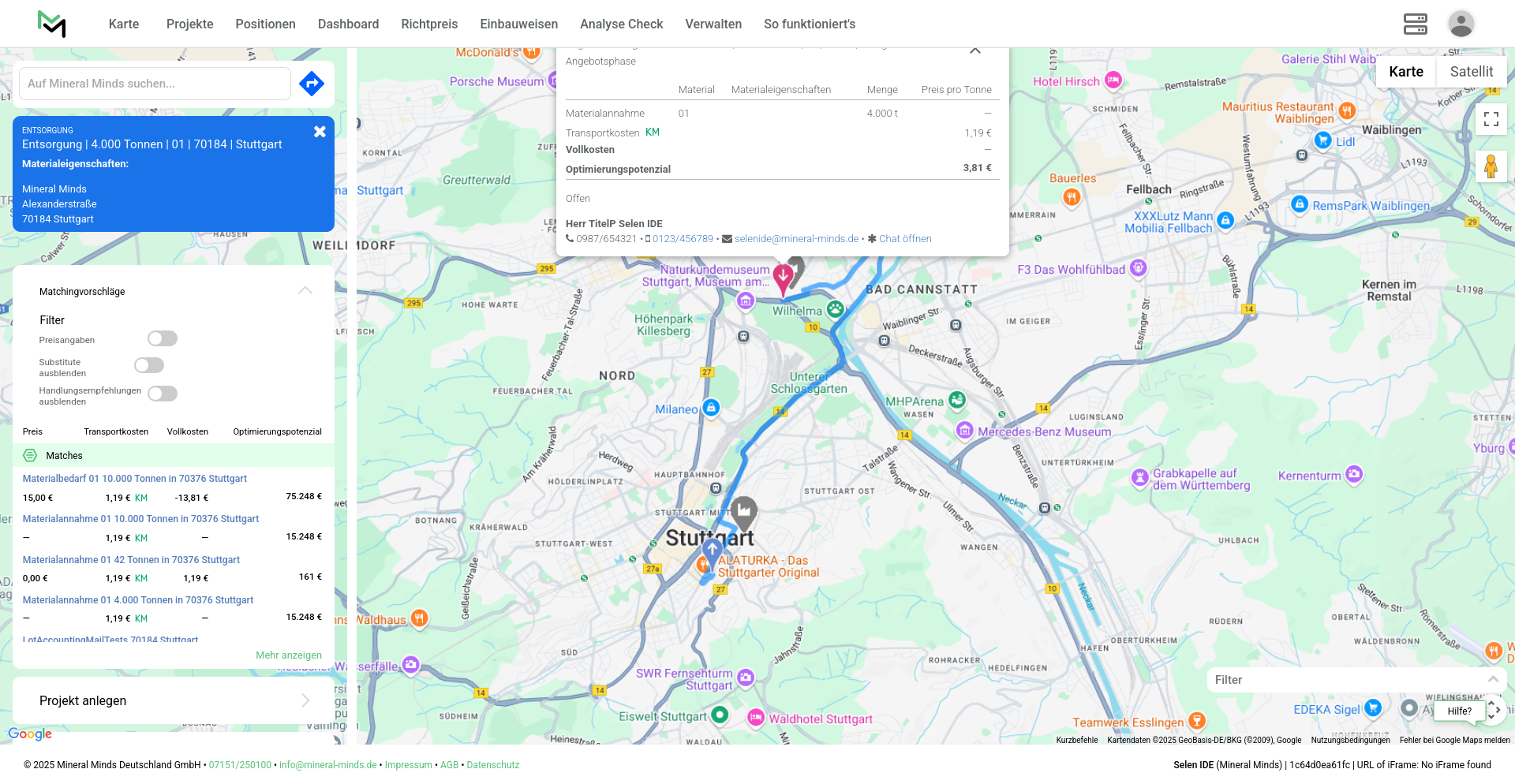This screenshot has height=784, width=1515.
Task: Click the blue directions arrow icon
Action: click(x=312, y=84)
